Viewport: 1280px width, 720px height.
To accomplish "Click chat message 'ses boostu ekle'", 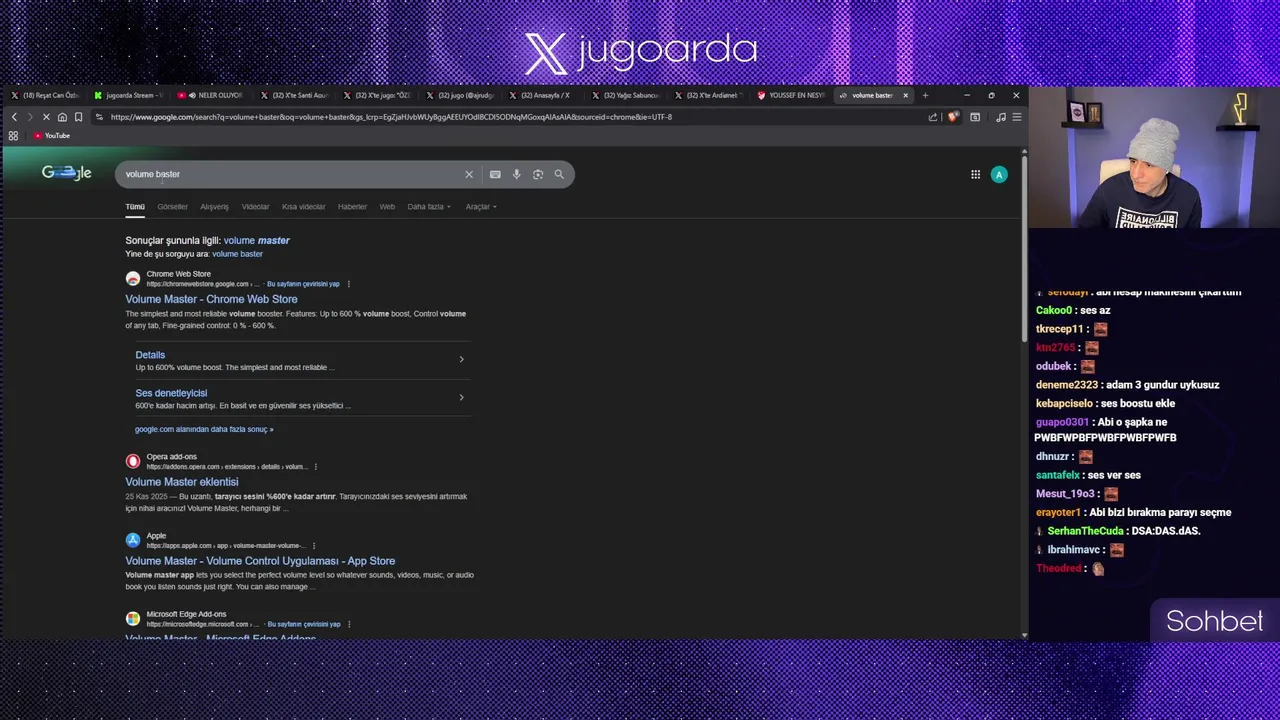I will [x=1138, y=403].
